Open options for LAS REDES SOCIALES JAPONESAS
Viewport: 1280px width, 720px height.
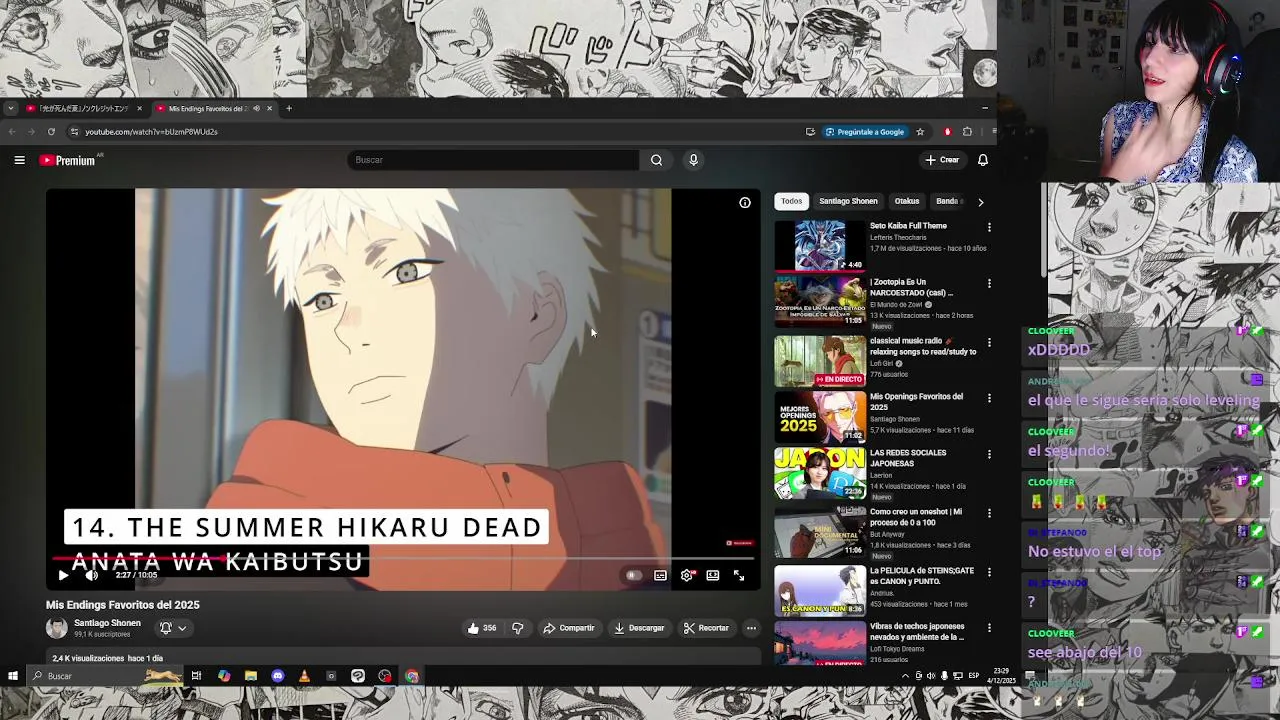[x=989, y=454]
